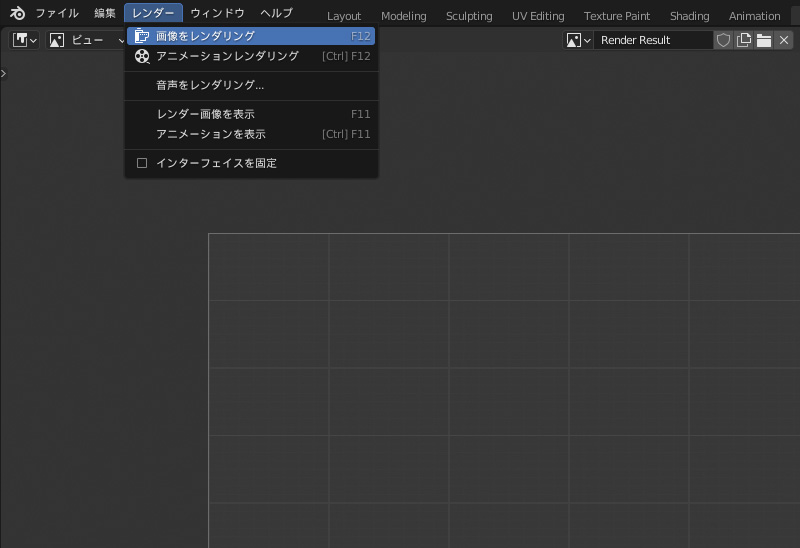Image resolution: width=800 pixels, height=548 pixels.
Task: Unlink the Render Result image with X
Action: (784, 40)
